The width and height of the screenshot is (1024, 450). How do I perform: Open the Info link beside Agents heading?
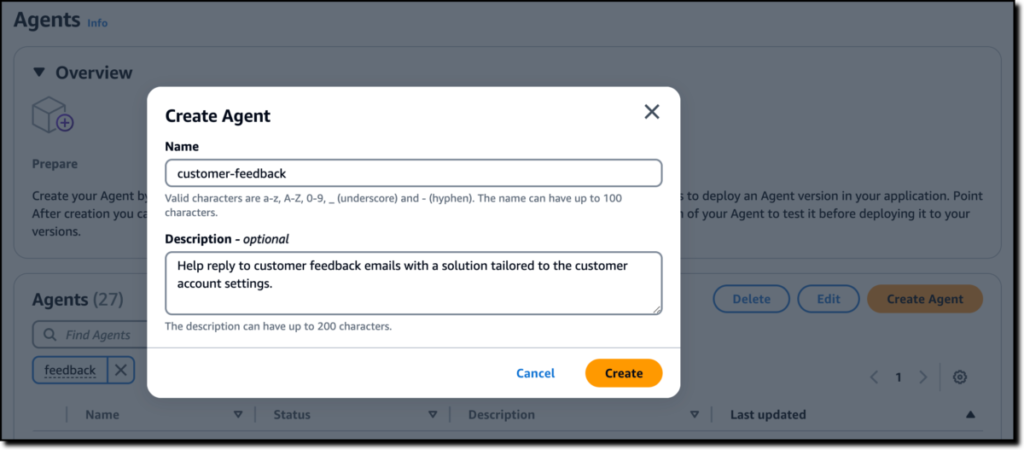coord(97,23)
